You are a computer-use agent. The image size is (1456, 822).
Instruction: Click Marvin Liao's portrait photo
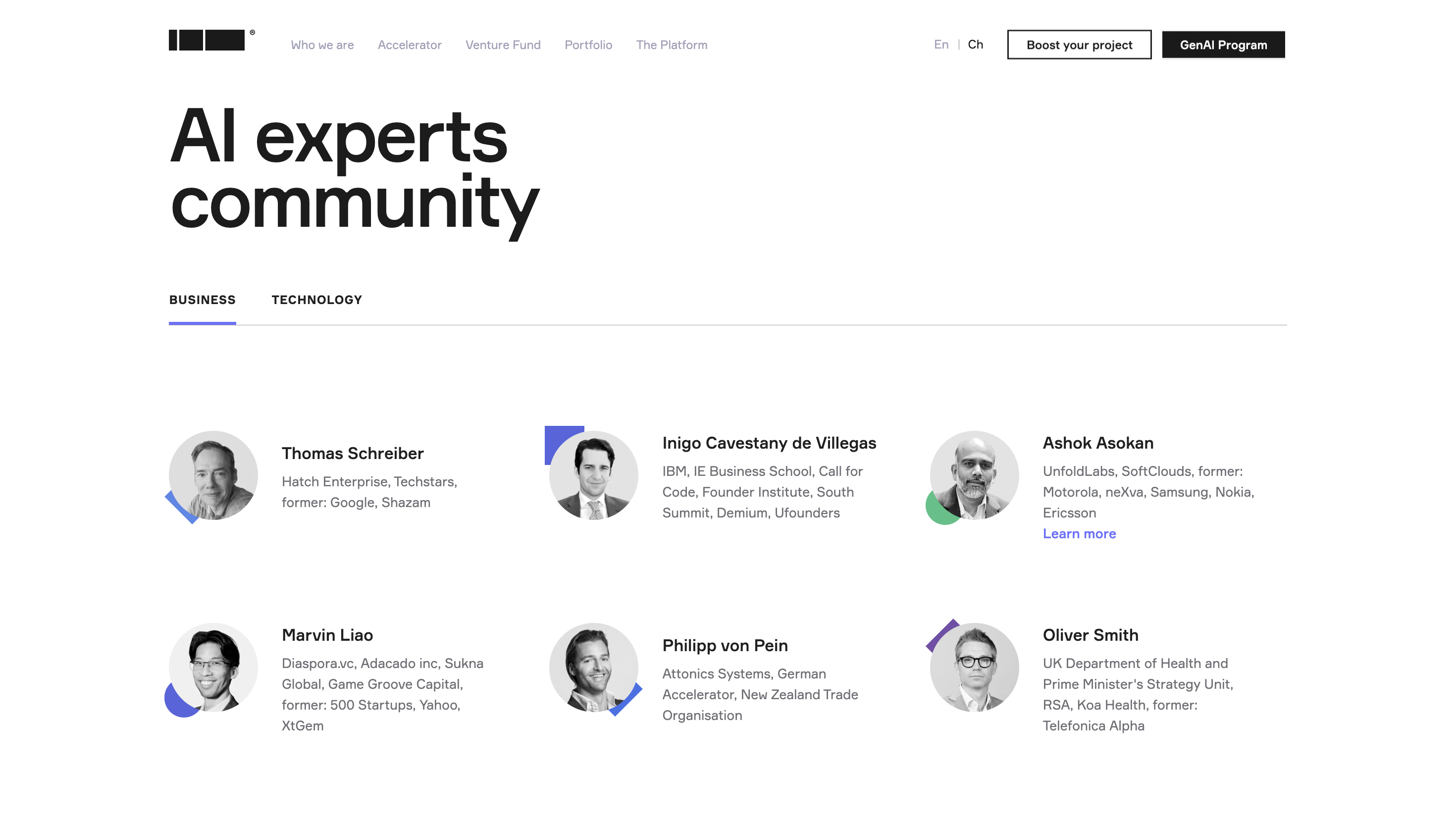213,667
